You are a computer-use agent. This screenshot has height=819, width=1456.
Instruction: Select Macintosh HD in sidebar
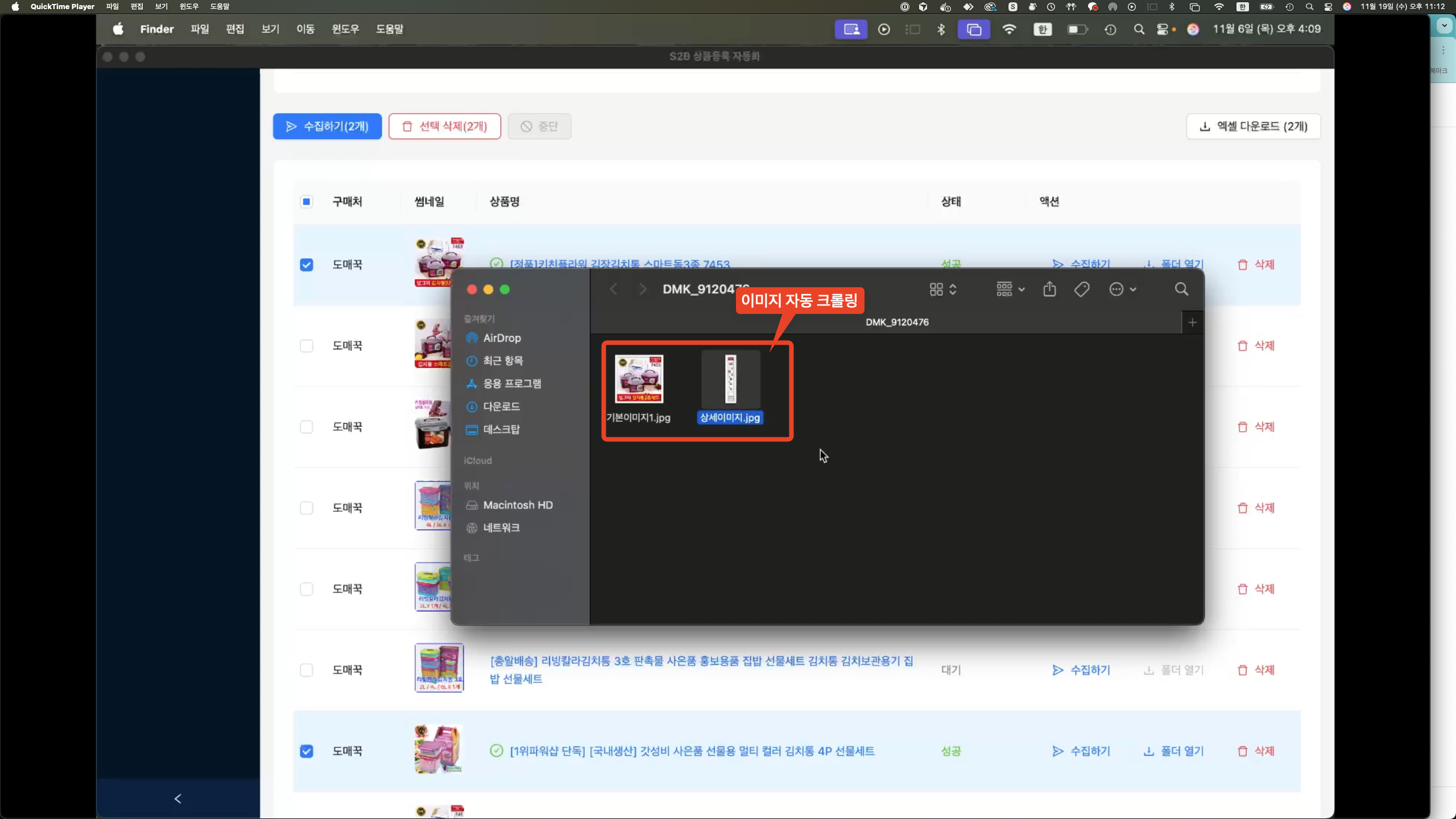(x=518, y=505)
